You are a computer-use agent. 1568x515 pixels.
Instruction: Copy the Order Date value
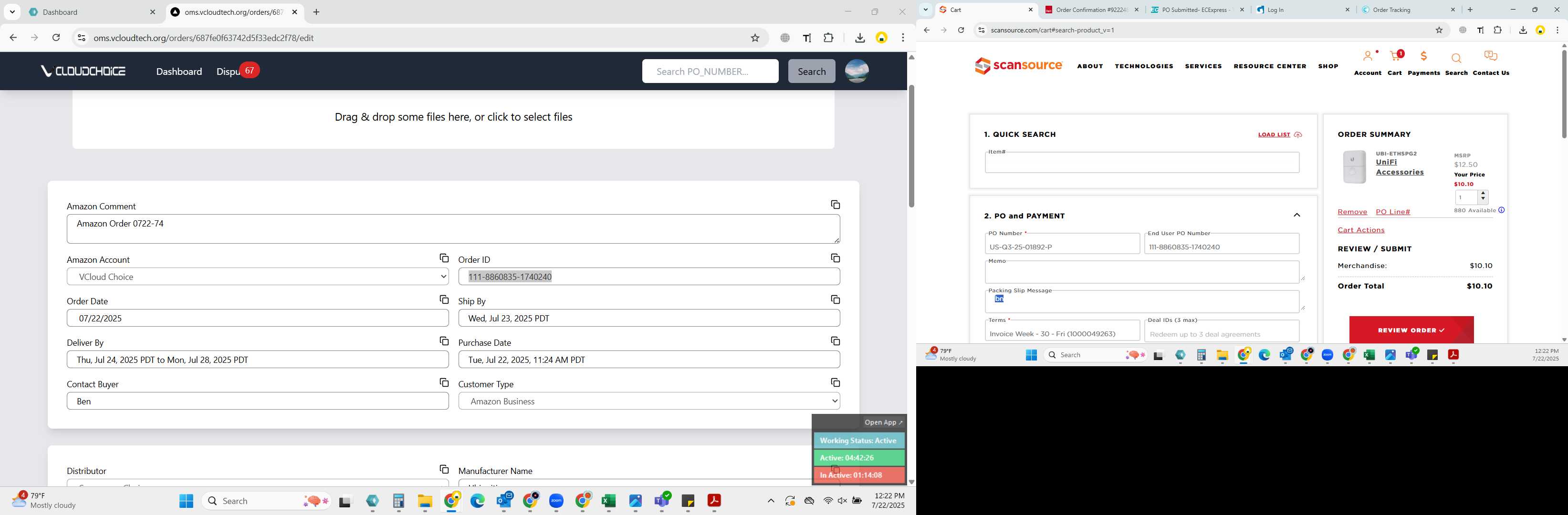[x=444, y=300]
